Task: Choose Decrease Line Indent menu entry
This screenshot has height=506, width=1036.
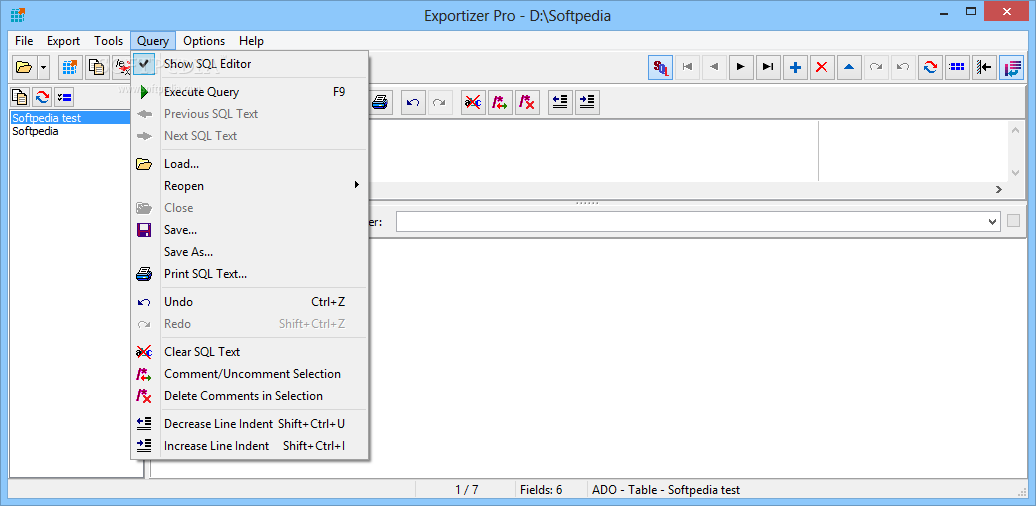Action: 249,424
